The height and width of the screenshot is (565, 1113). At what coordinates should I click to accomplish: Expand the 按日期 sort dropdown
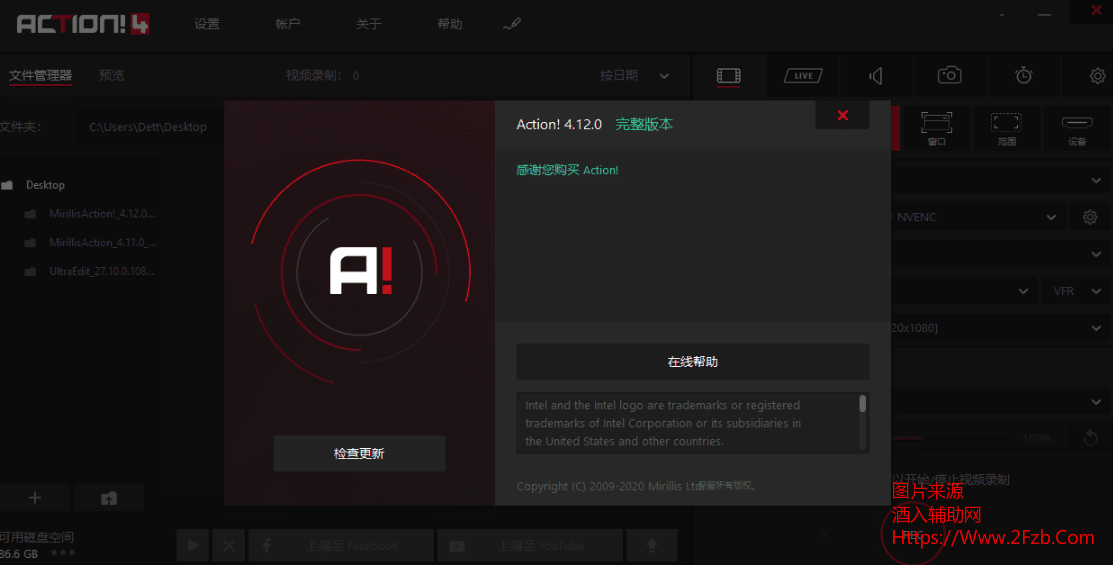(635, 76)
